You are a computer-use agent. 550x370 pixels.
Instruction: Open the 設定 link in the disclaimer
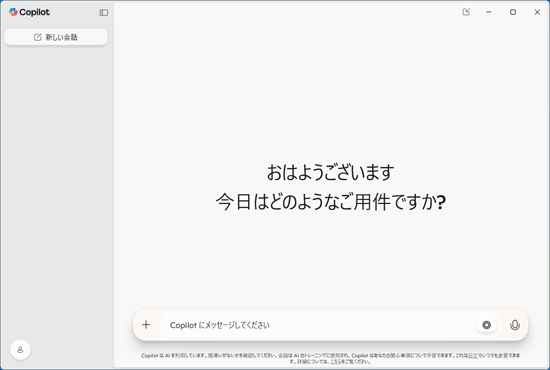(x=473, y=356)
